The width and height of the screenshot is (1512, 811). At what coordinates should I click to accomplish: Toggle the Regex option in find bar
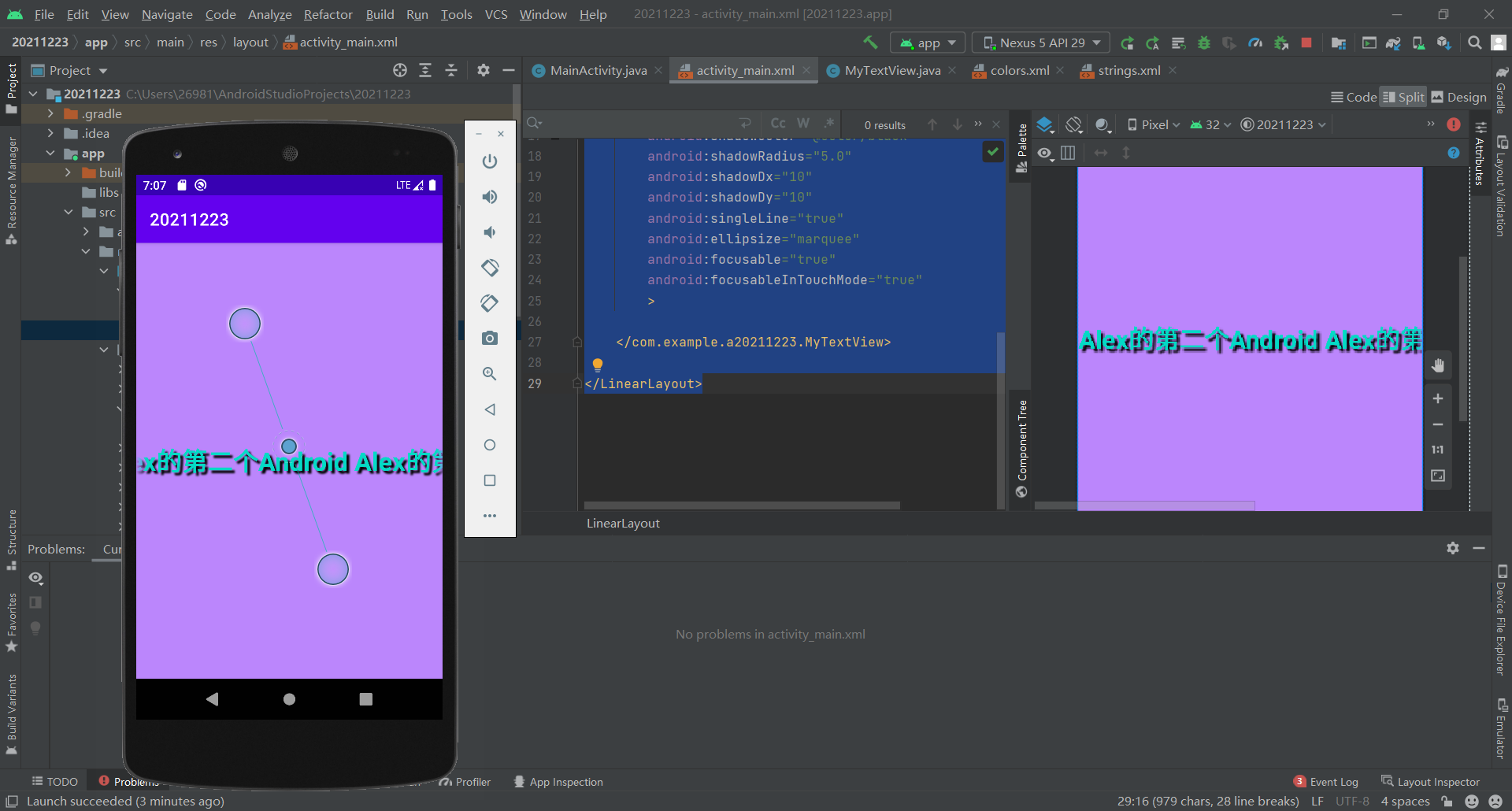tap(828, 124)
